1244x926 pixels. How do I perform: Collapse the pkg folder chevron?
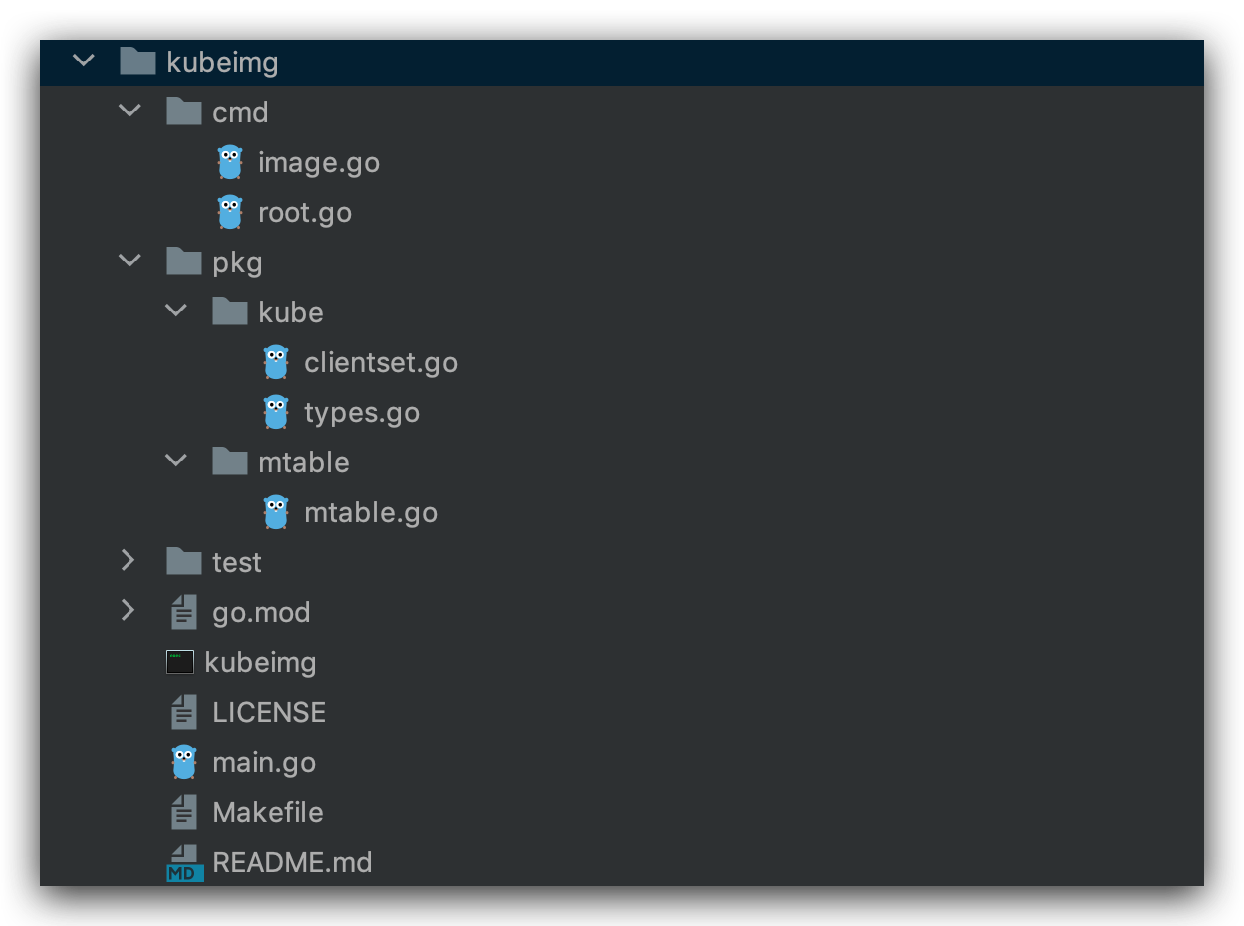(x=130, y=261)
